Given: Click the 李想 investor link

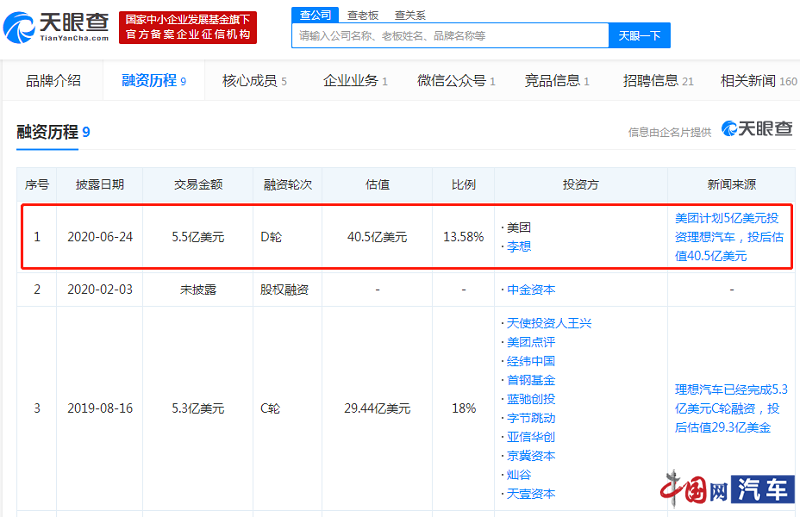Looking at the screenshot, I should [x=519, y=247].
